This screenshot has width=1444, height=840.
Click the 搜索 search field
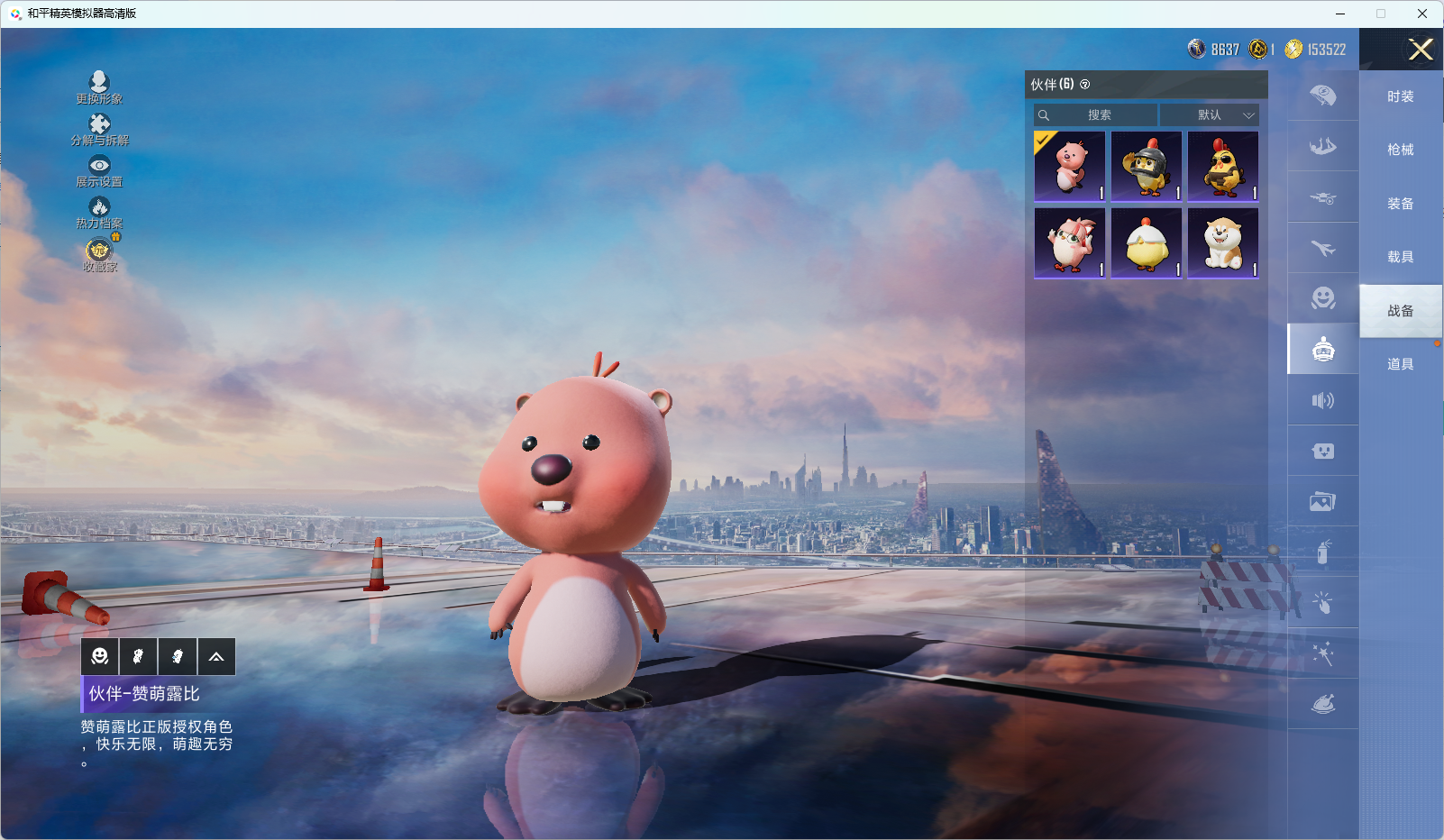pos(1098,115)
